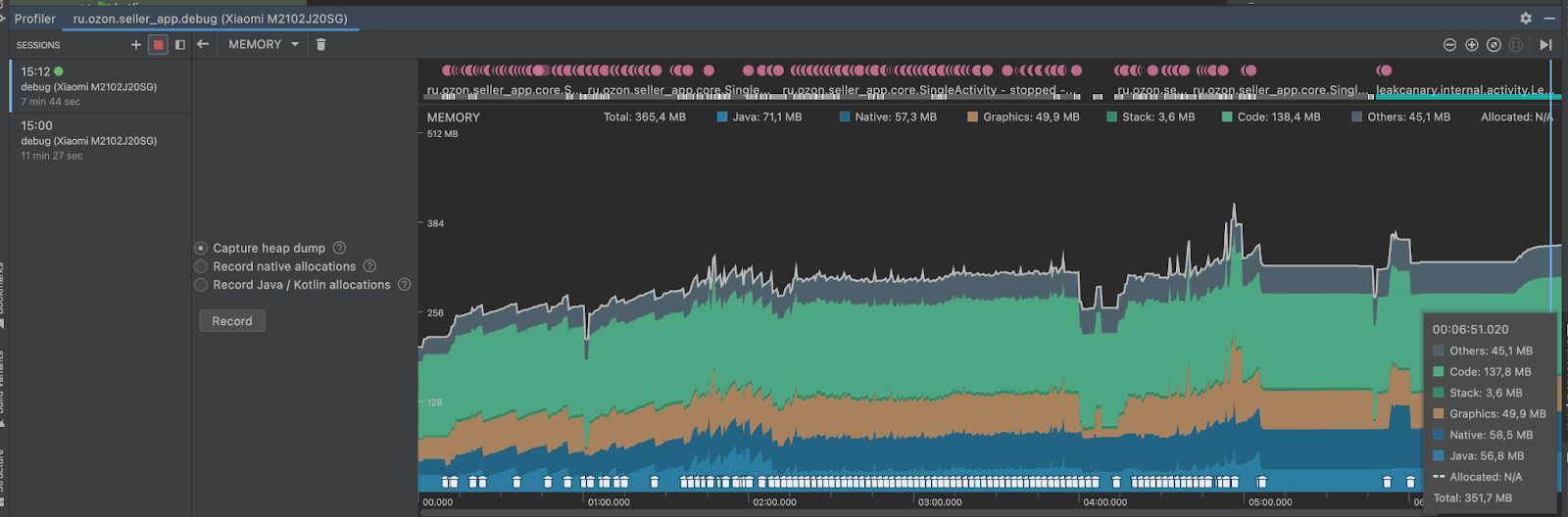
Task: Hide the Profiler tool window
Action: [x=1549, y=19]
